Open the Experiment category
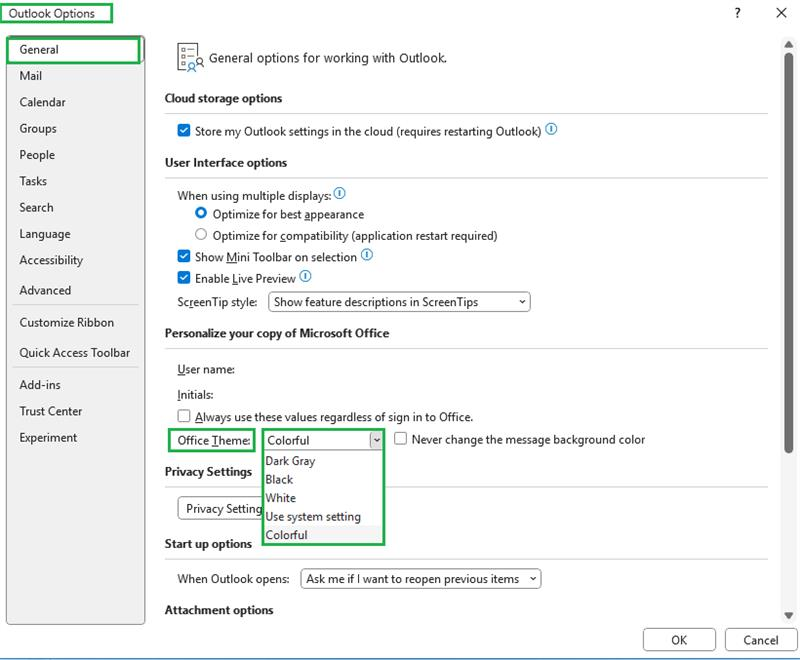 [x=74, y=438]
